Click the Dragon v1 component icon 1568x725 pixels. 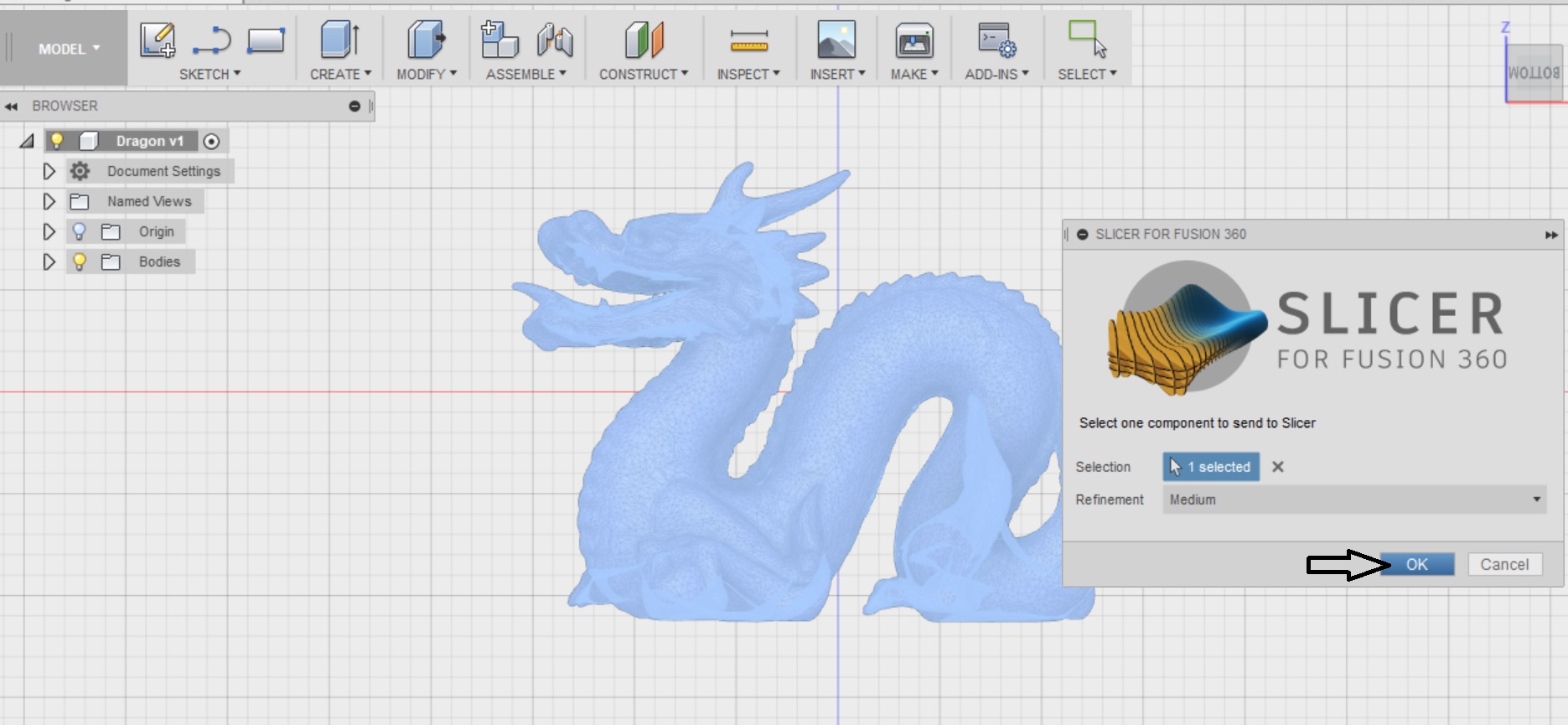tap(89, 141)
